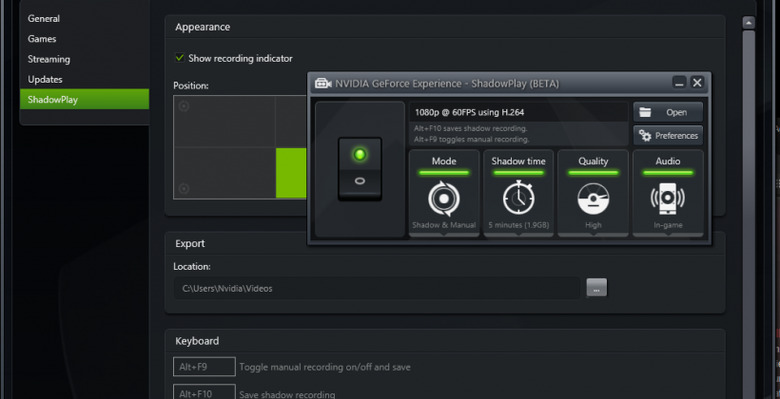Screen dimensions: 780x399
Task: Open the recordings folder with Open button
Action: click(668, 112)
